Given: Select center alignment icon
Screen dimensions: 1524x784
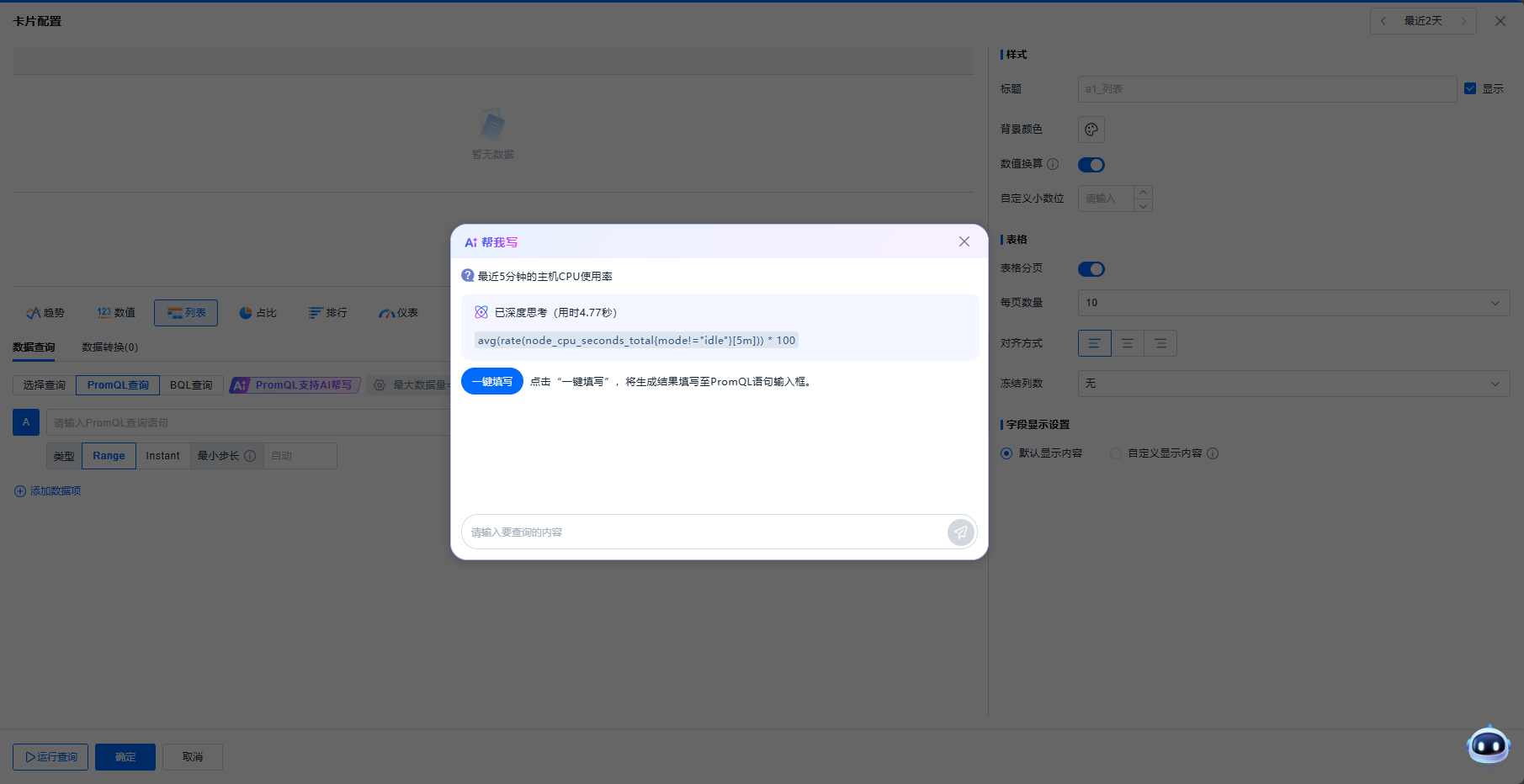Looking at the screenshot, I should click(1128, 343).
